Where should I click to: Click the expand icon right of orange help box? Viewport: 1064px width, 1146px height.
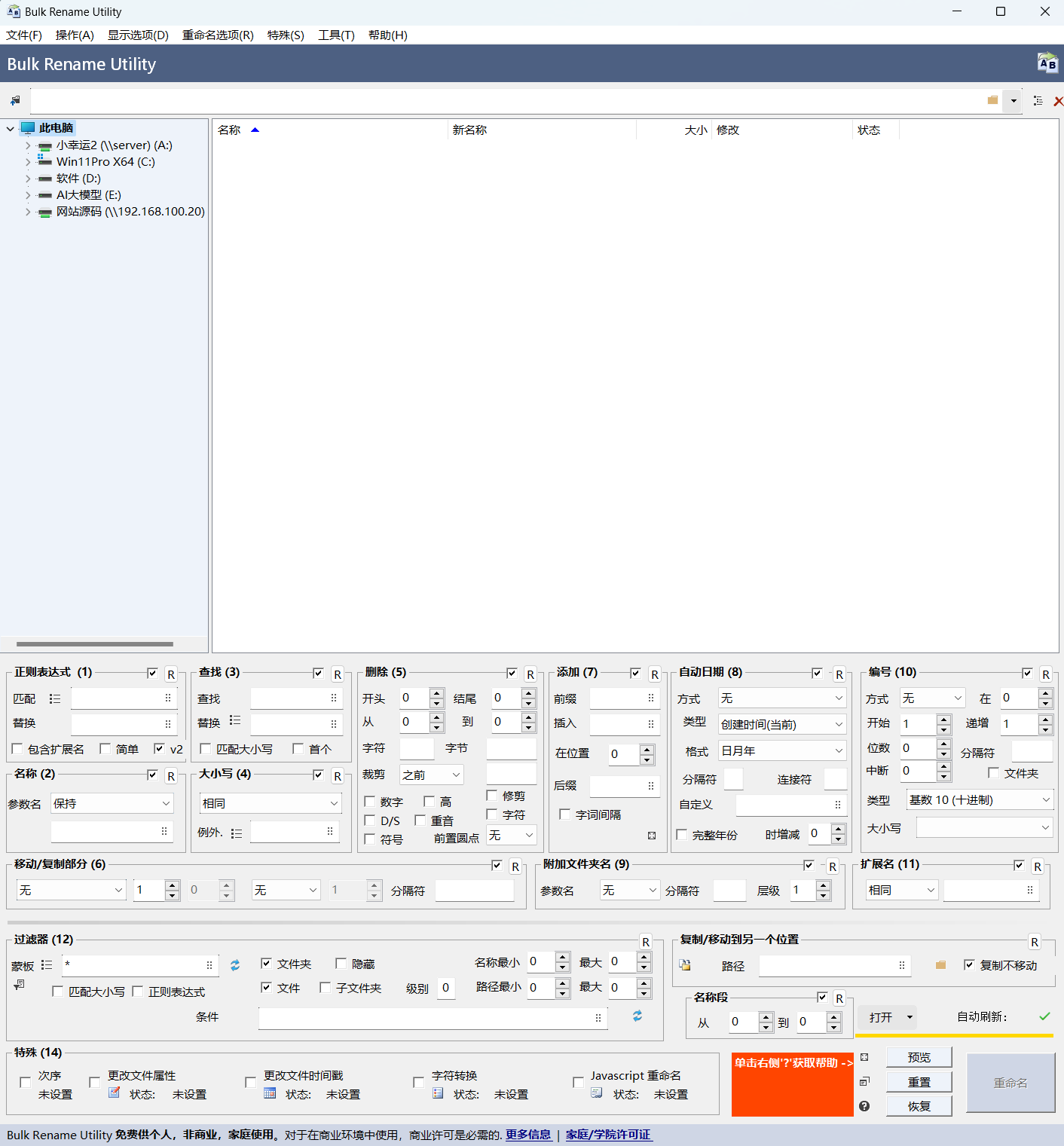(x=864, y=1057)
